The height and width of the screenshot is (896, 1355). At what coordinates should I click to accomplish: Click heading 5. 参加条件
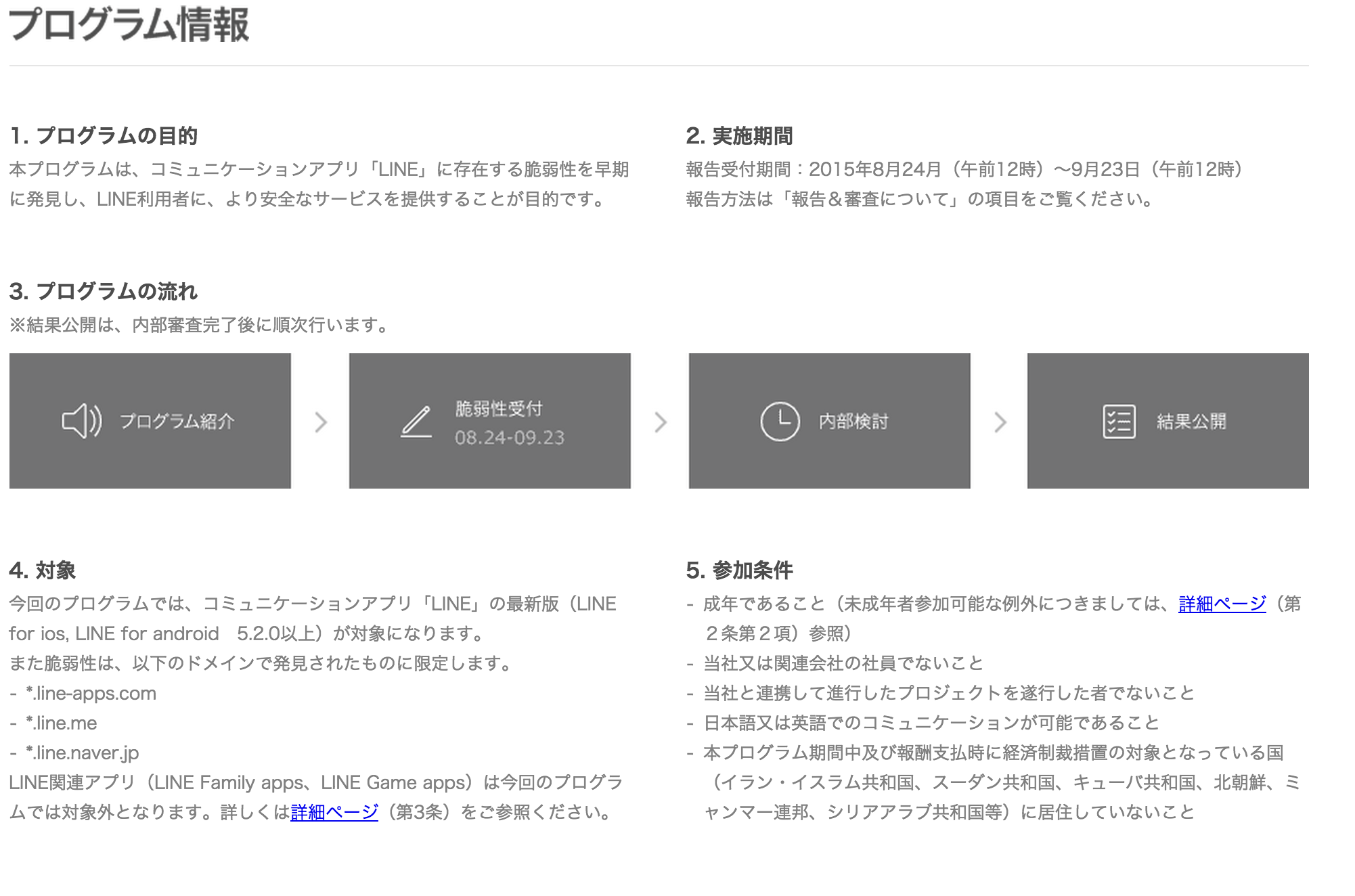coord(739,570)
